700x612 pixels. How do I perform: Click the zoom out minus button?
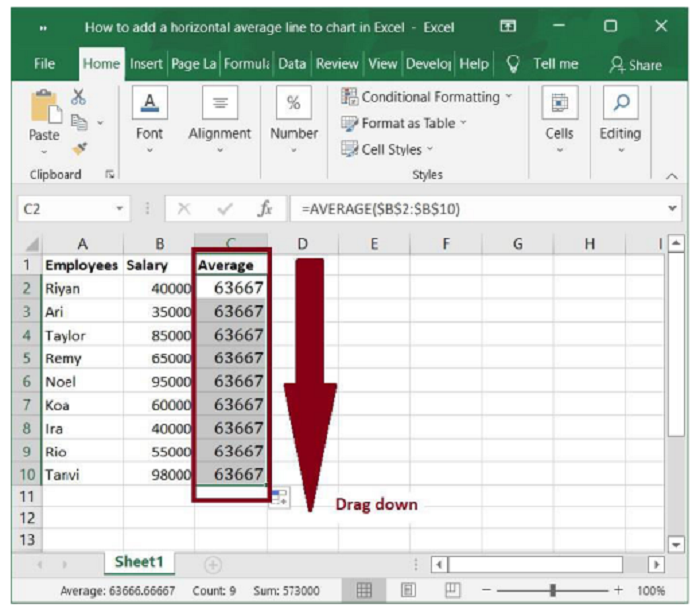[x=487, y=590]
